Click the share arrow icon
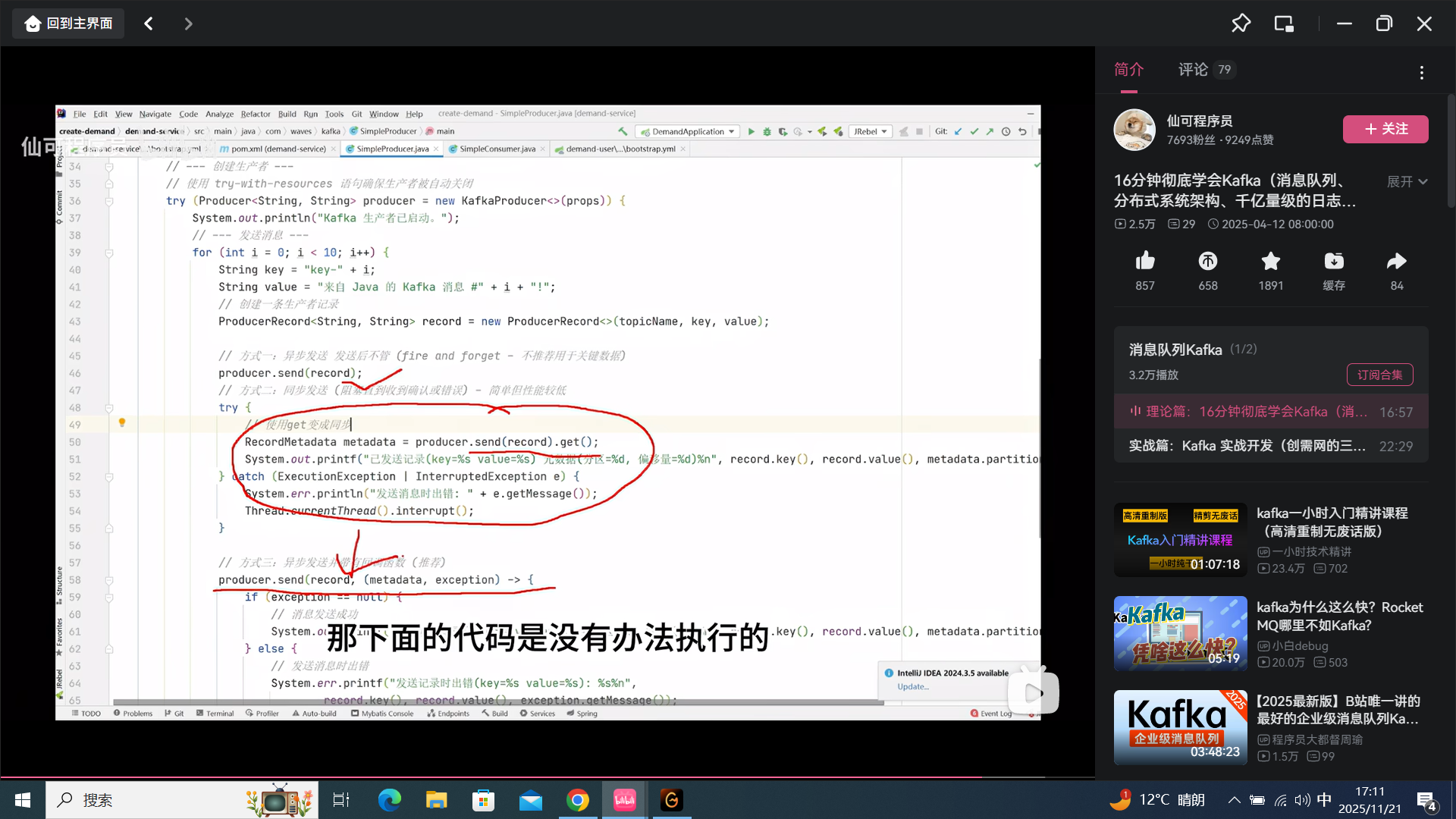 pyautogui.click(x=1396, y=262)
